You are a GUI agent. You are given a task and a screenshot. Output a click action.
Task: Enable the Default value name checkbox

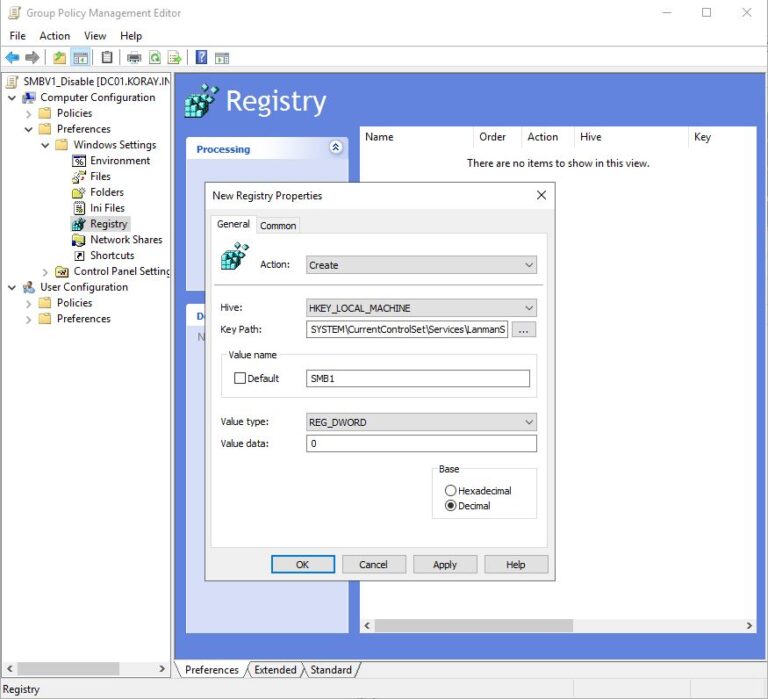[x=240, y=379]
